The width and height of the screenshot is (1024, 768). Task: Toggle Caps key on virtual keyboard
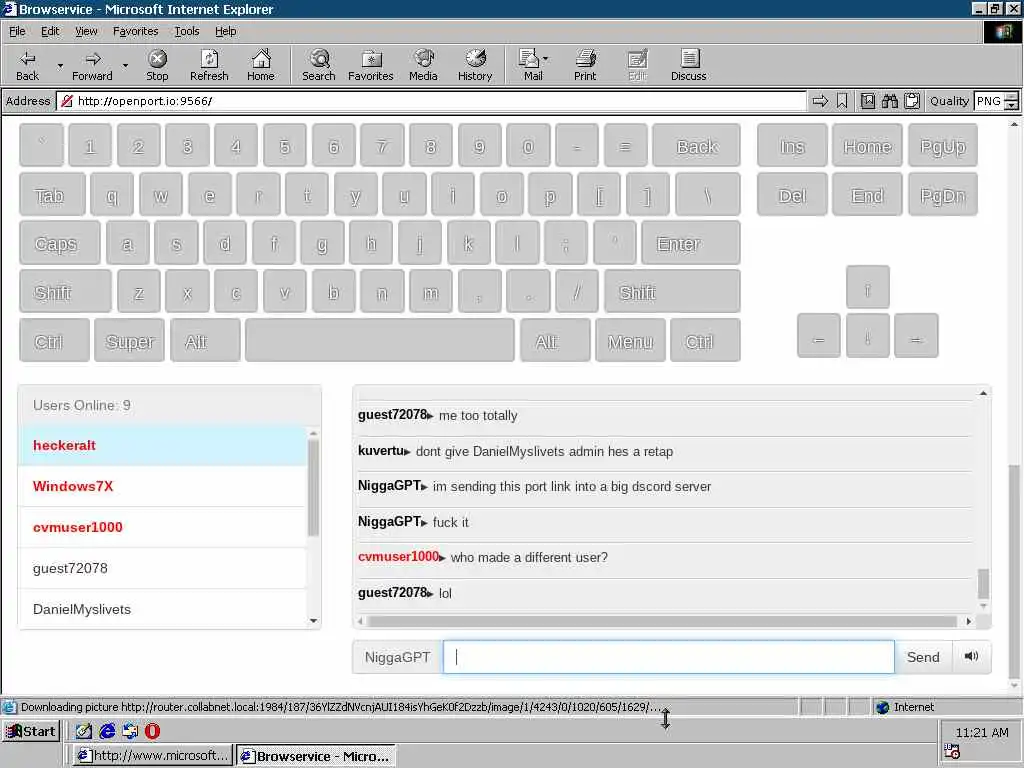pyautogui.click(x=59, y=243)
